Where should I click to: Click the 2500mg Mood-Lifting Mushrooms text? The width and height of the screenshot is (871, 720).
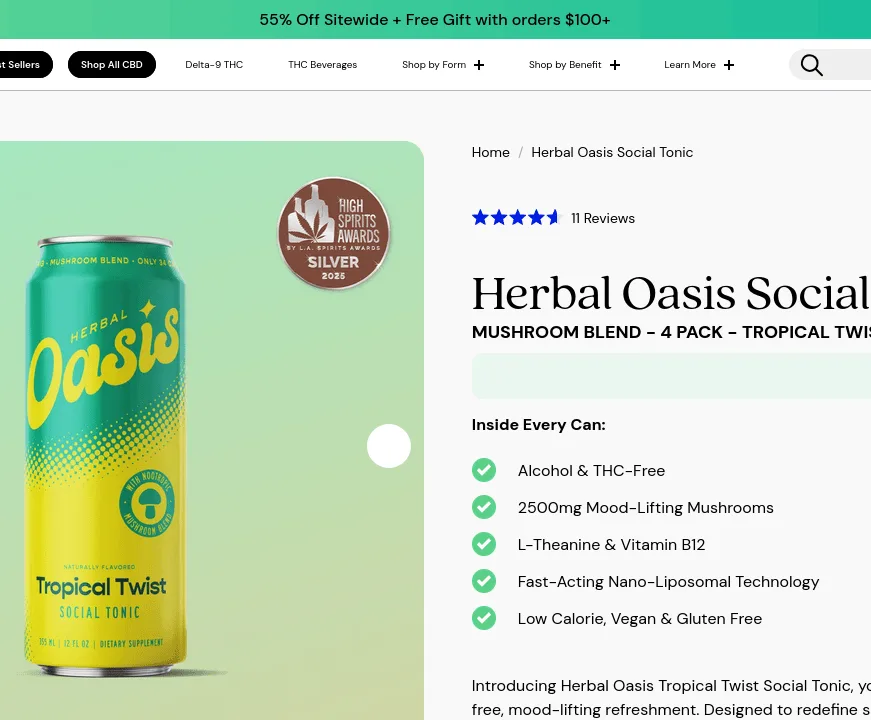(x=645, y=508)
